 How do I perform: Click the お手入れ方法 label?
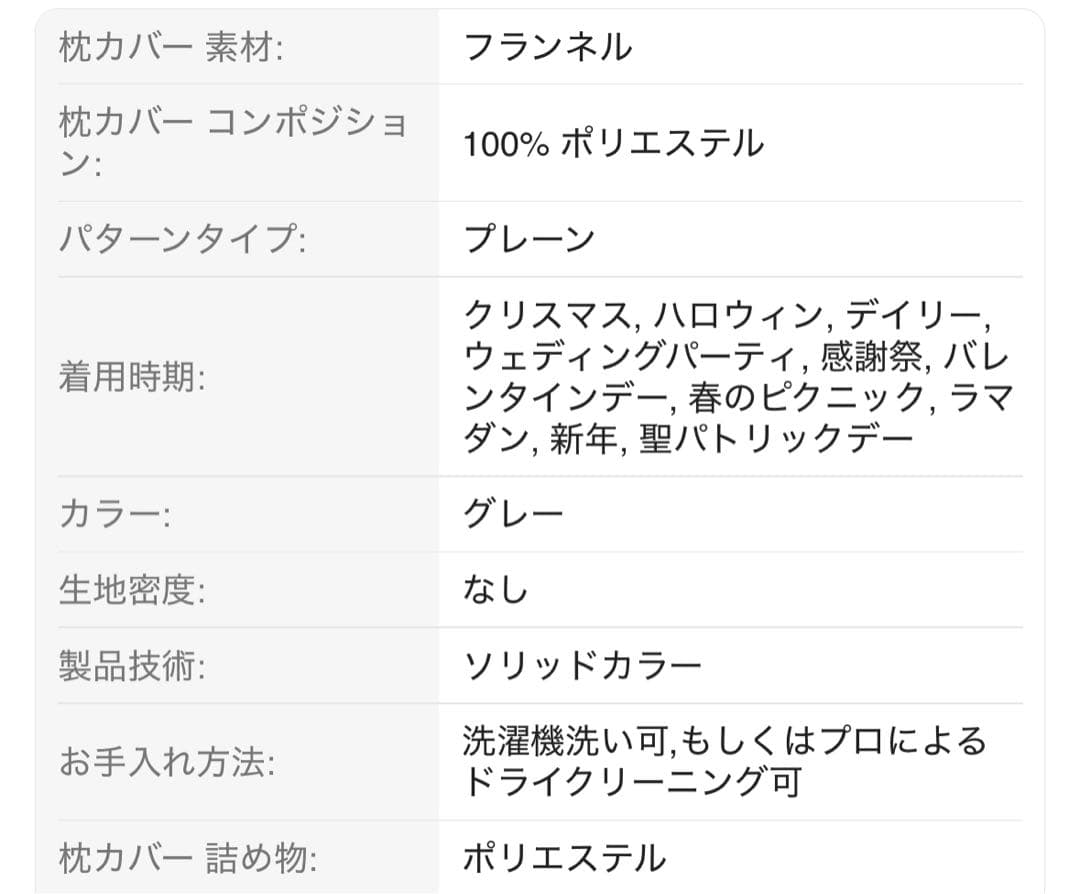point(167,763)
